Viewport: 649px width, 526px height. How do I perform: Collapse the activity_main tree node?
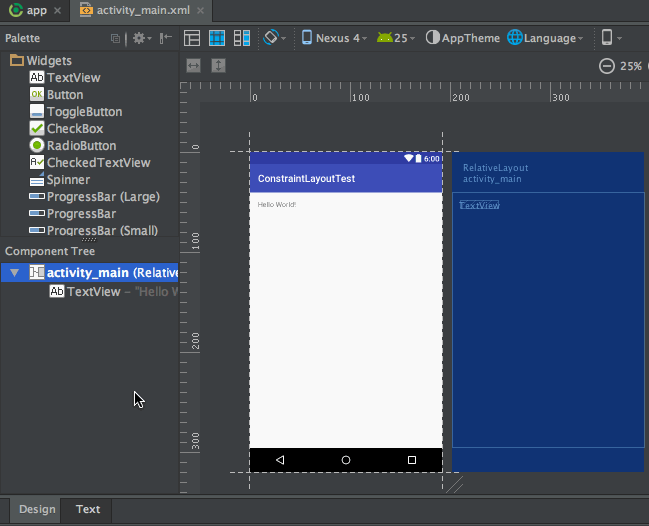tap(14, 273)
